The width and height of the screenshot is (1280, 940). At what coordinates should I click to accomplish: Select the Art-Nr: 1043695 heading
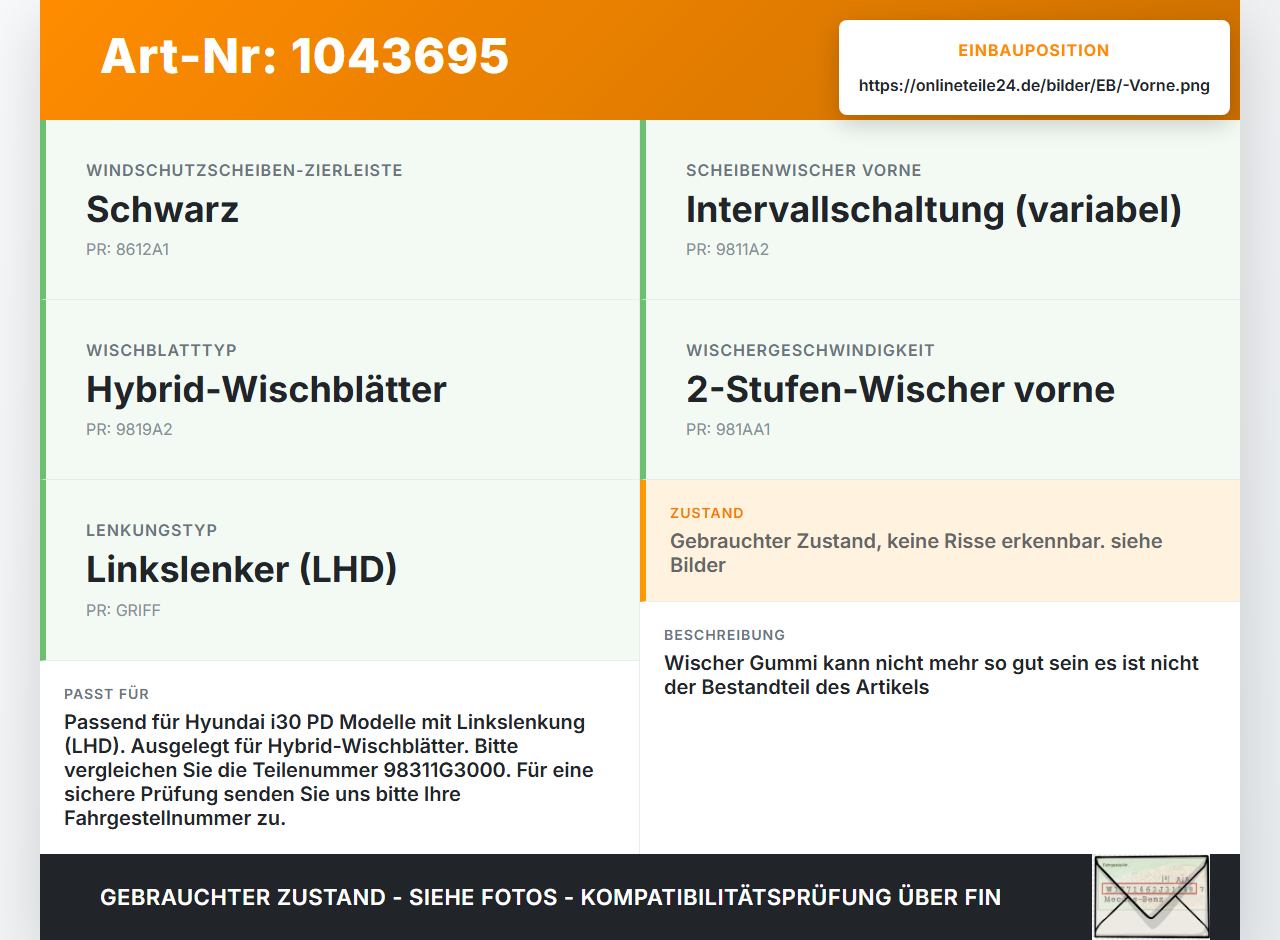[x=305, y=56]
